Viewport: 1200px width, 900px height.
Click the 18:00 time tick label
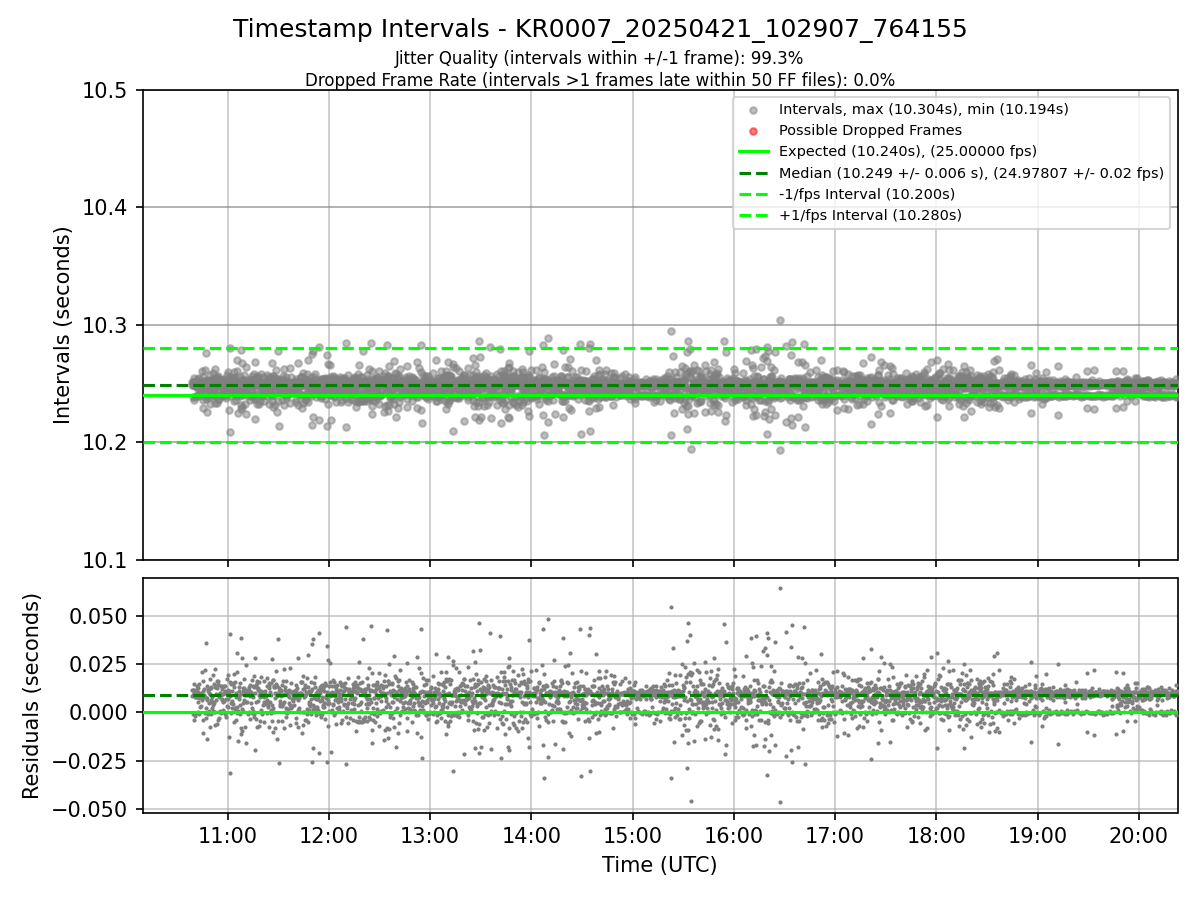pos(935,834)
